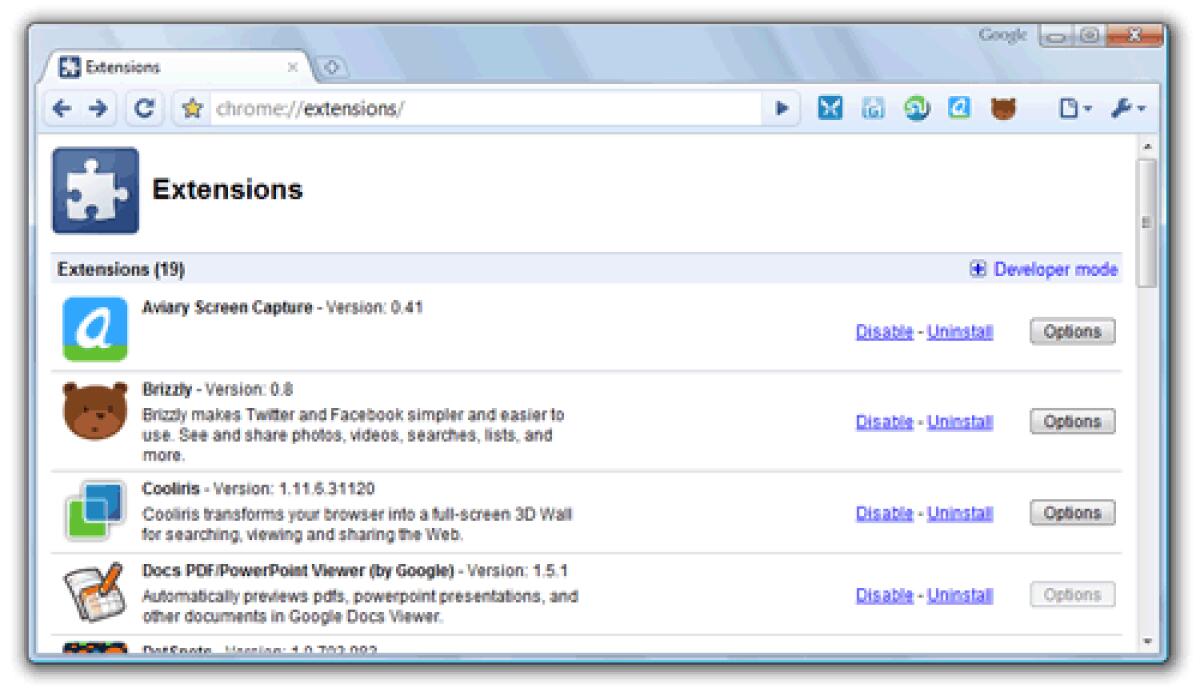Click the scrollbar down arrow
Viewport: 1200px width, 696px height.
coord(1147,640)
